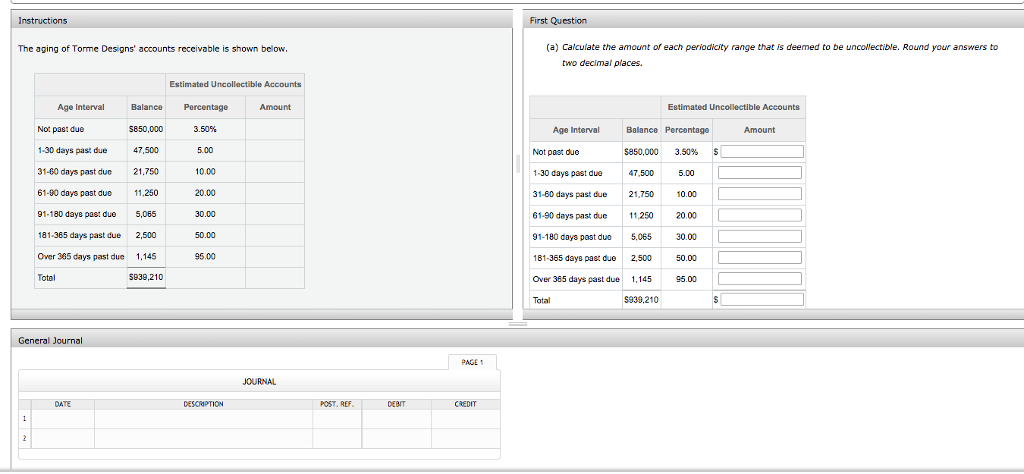Click the 61-90 days past due amount field

coord(760,215)
